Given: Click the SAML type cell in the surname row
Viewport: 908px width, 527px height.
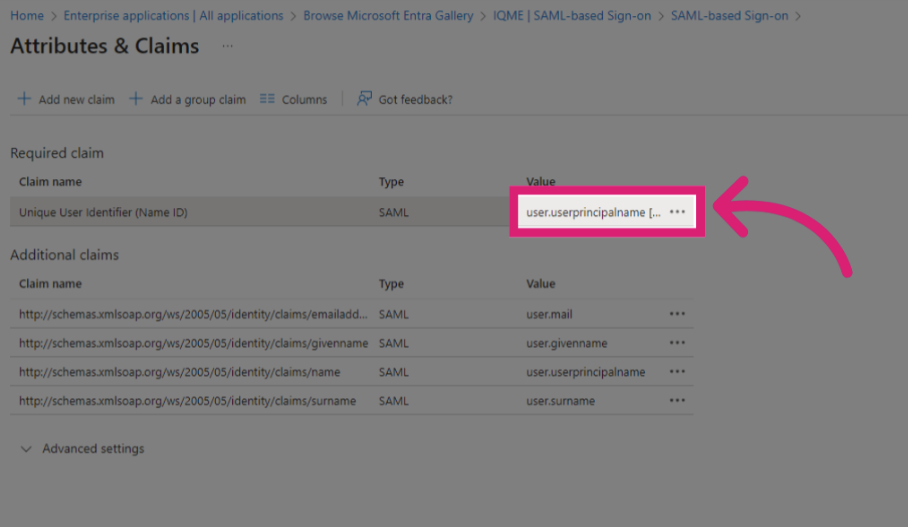Looking at the screenshot, I should (x=393, y=401).
